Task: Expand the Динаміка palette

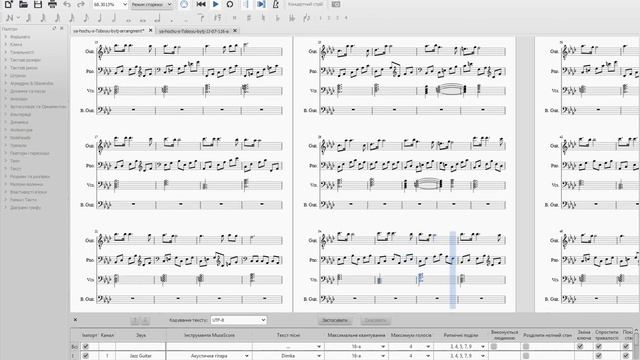Action: tap(19, 122)
